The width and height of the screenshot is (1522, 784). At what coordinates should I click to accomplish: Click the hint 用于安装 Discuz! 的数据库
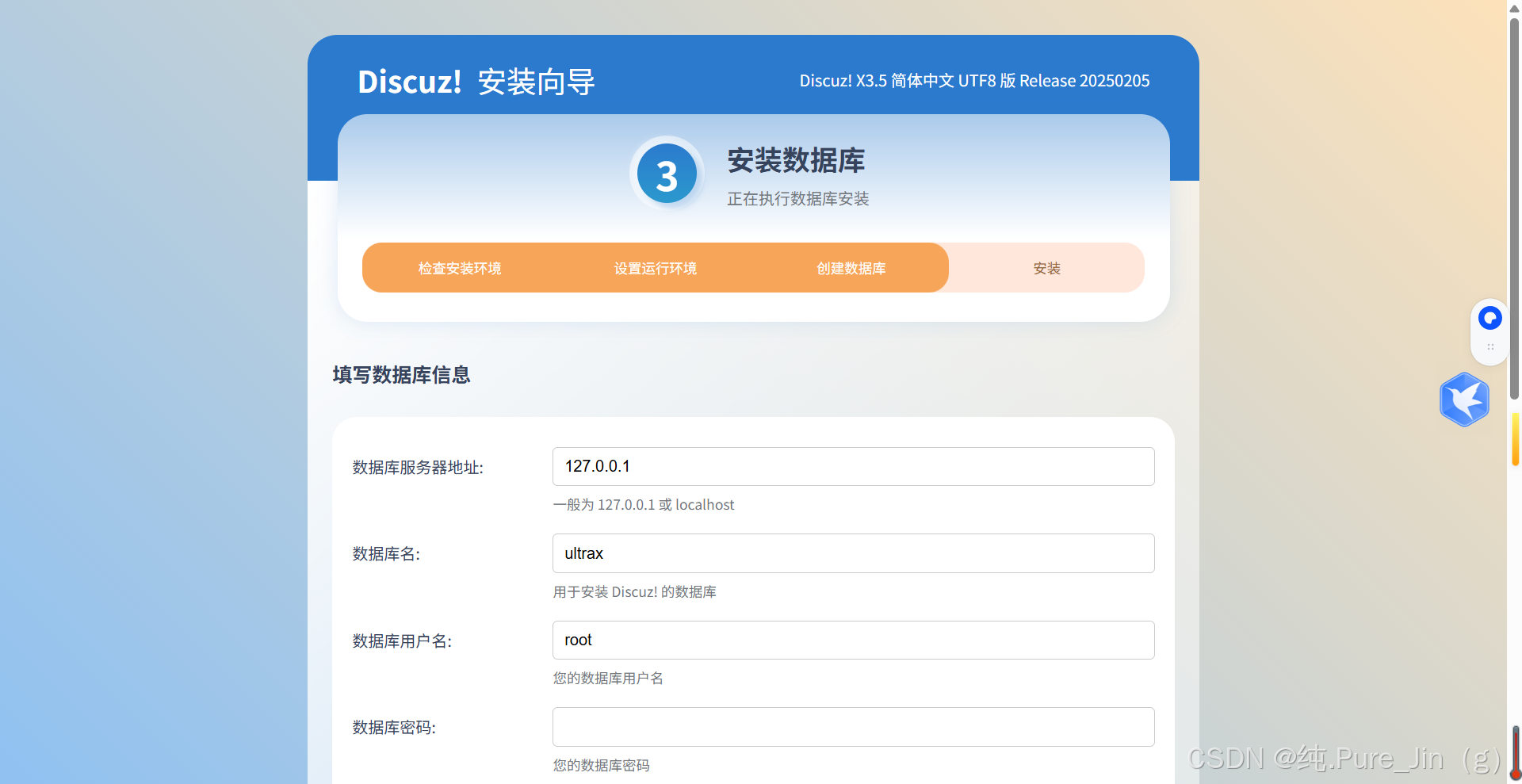635,592
